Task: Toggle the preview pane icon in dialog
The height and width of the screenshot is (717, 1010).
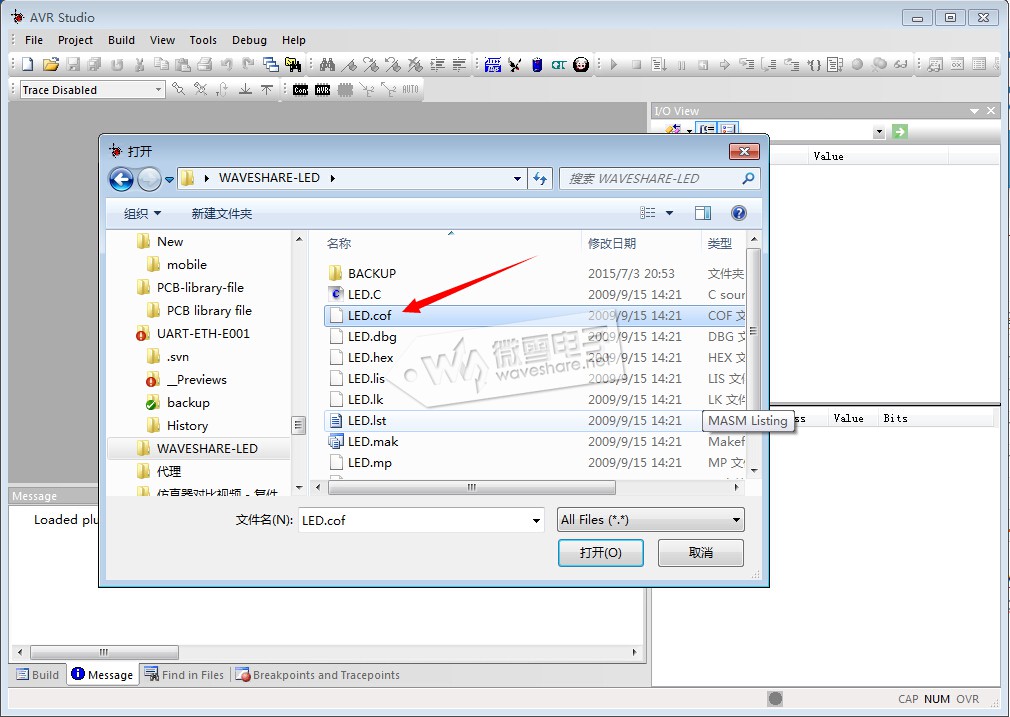Action: [703, 213]
